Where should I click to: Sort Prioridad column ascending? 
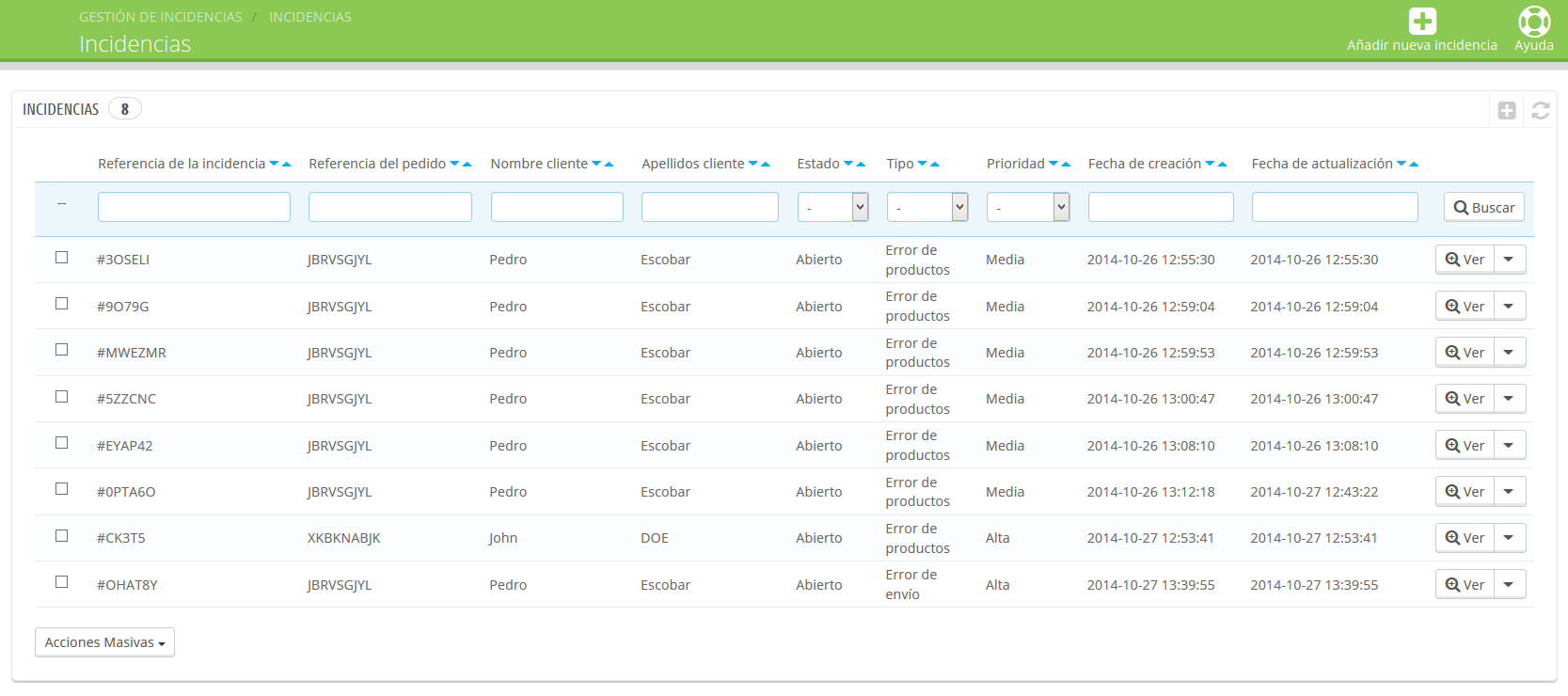[x=1066, y=164]
